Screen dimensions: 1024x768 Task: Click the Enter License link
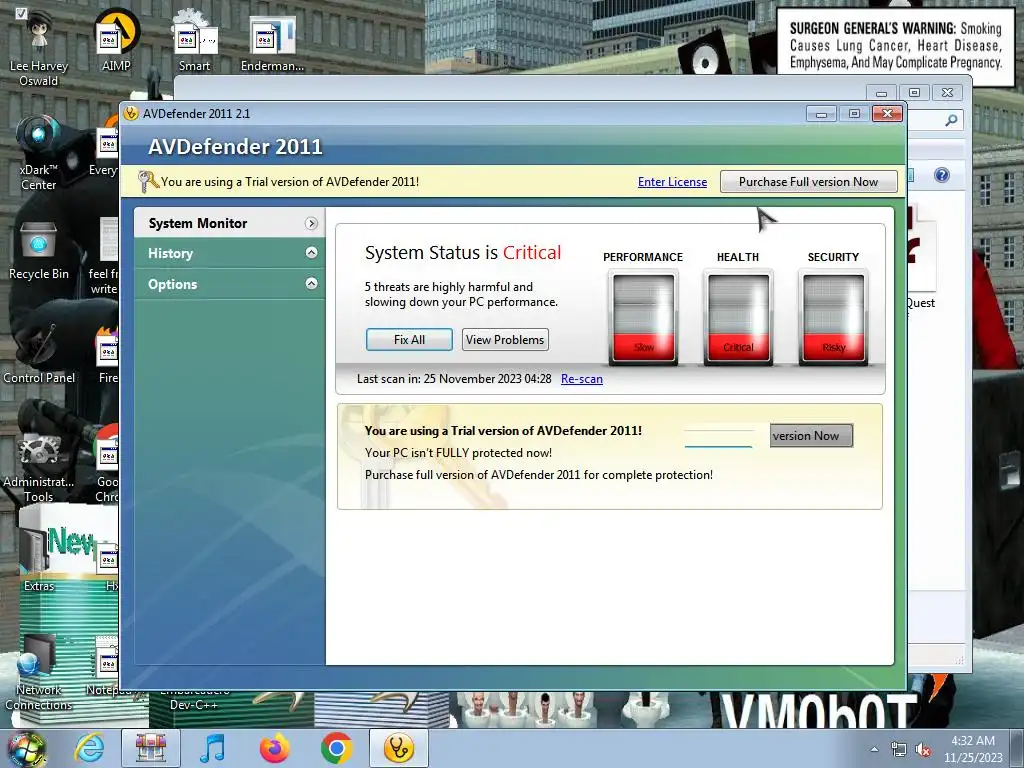(x=672, y=182)
